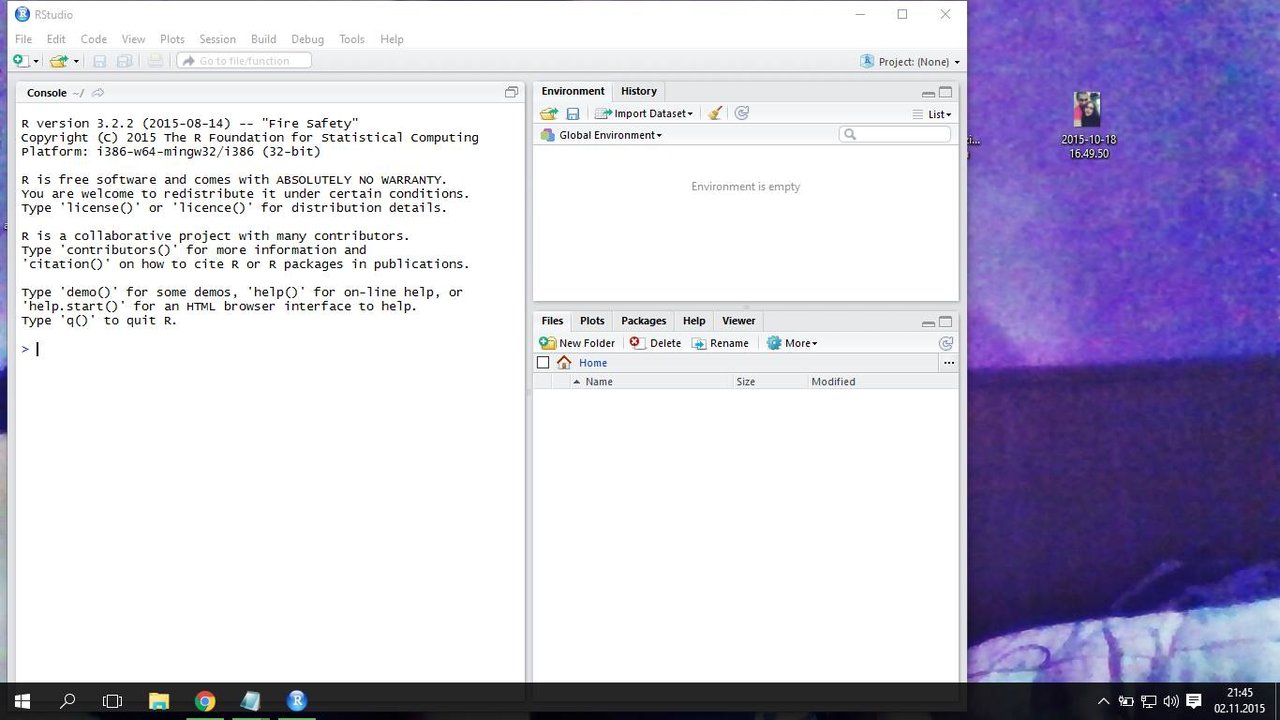
Task: Open the View menu
Action: point(134,39)
